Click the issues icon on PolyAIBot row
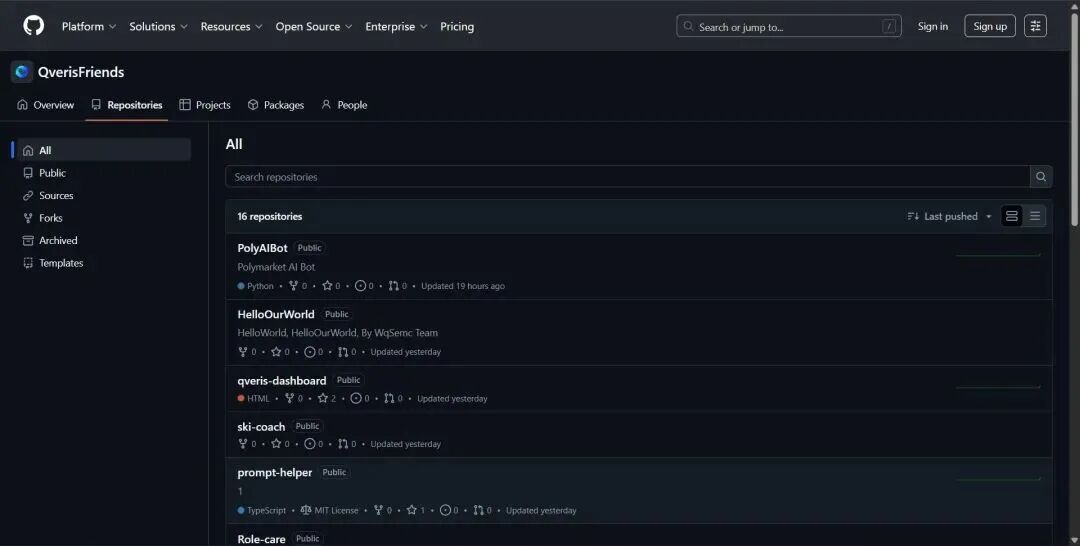1080x546 pixels. 360,286
